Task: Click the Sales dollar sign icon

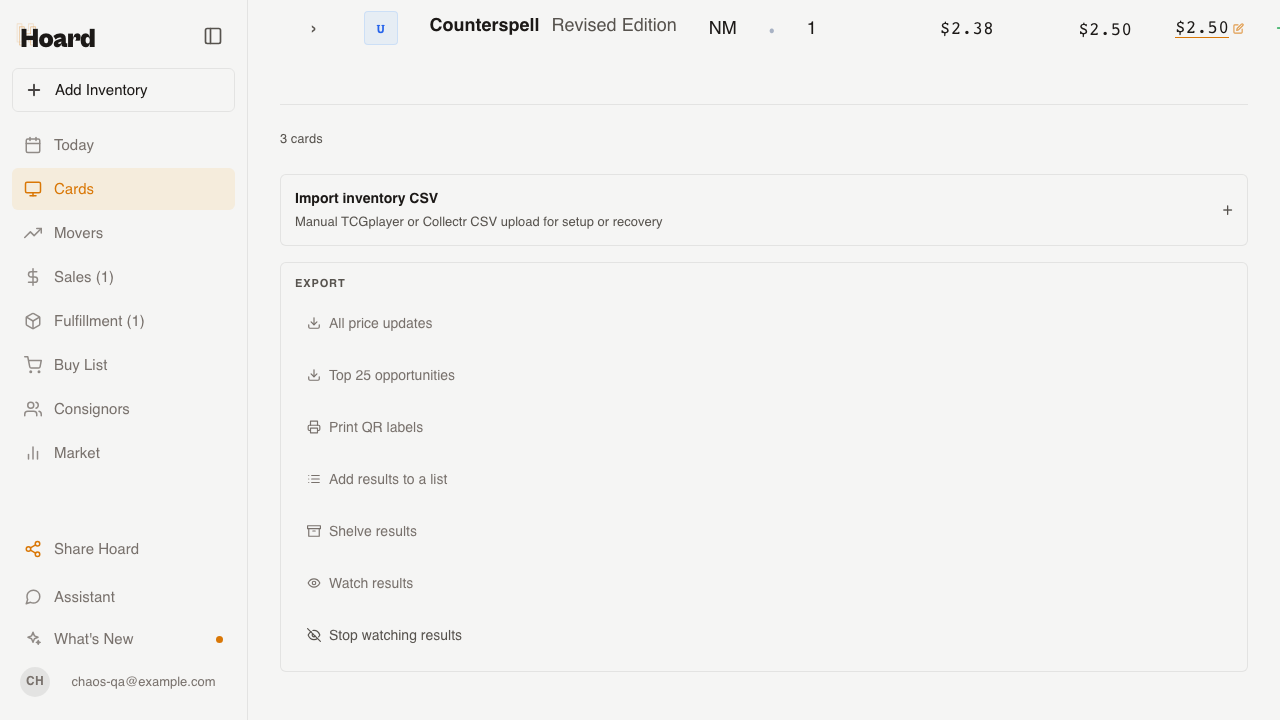Action: (x=33, y=277)
